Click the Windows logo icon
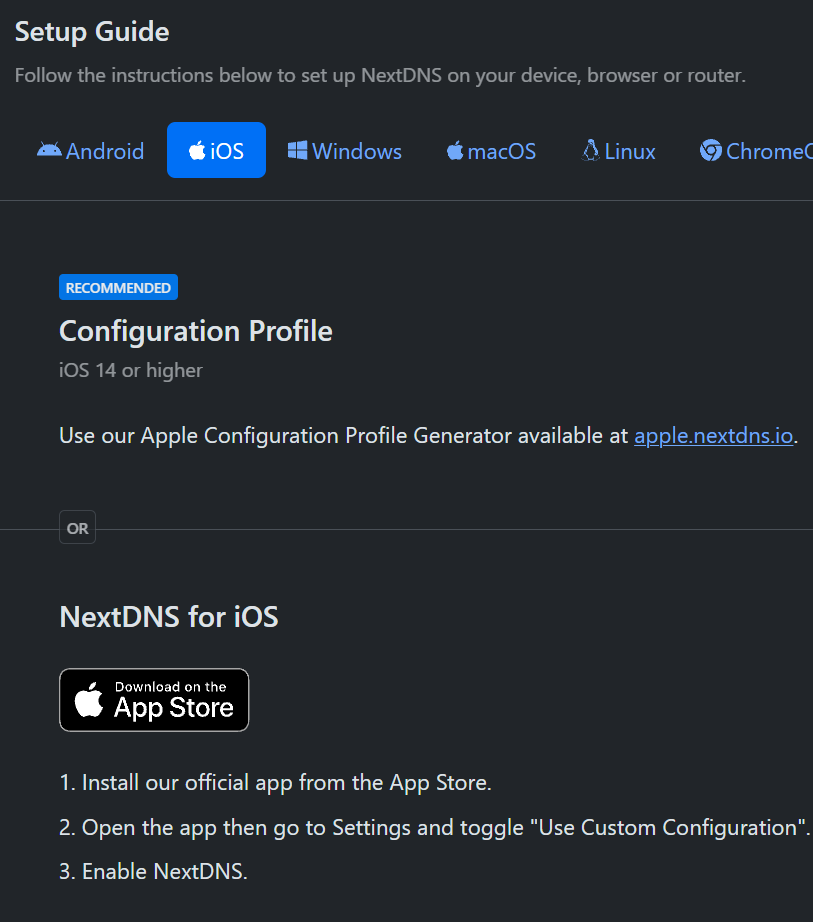Screen dimensions: 813x922 point(297,150)
